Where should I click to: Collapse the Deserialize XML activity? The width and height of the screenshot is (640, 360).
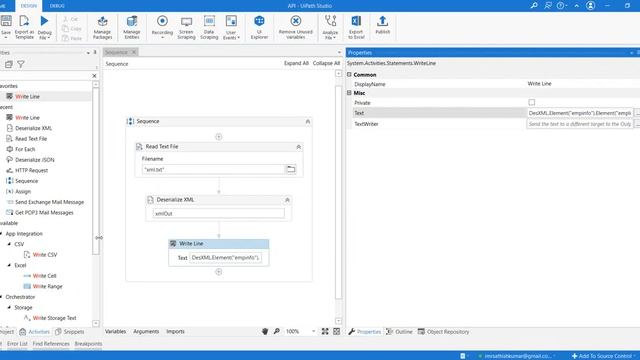click(x=287, y=200)
